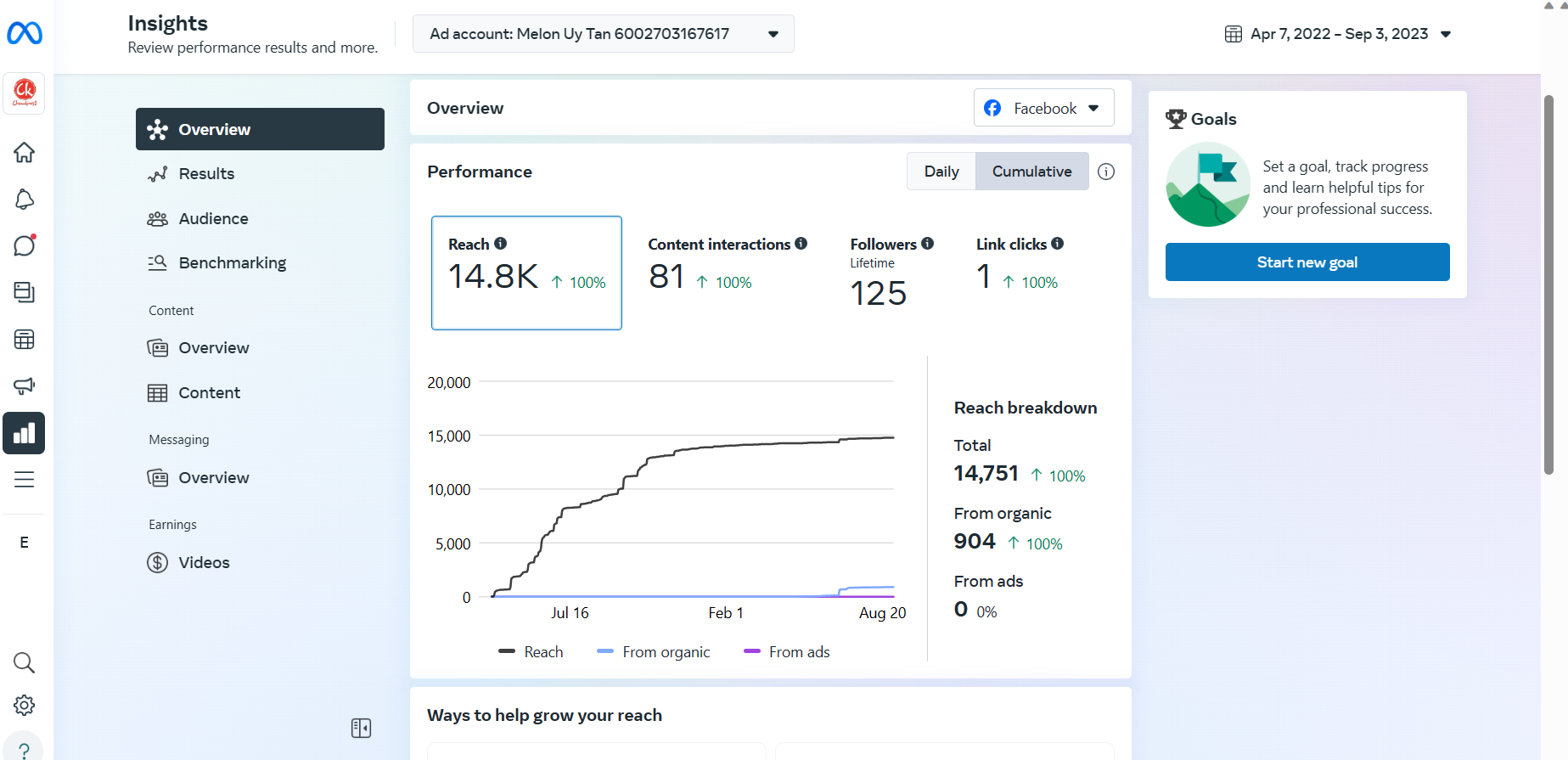Click the Search magnifier icon
1568x760 pixels.
(24, 662)
